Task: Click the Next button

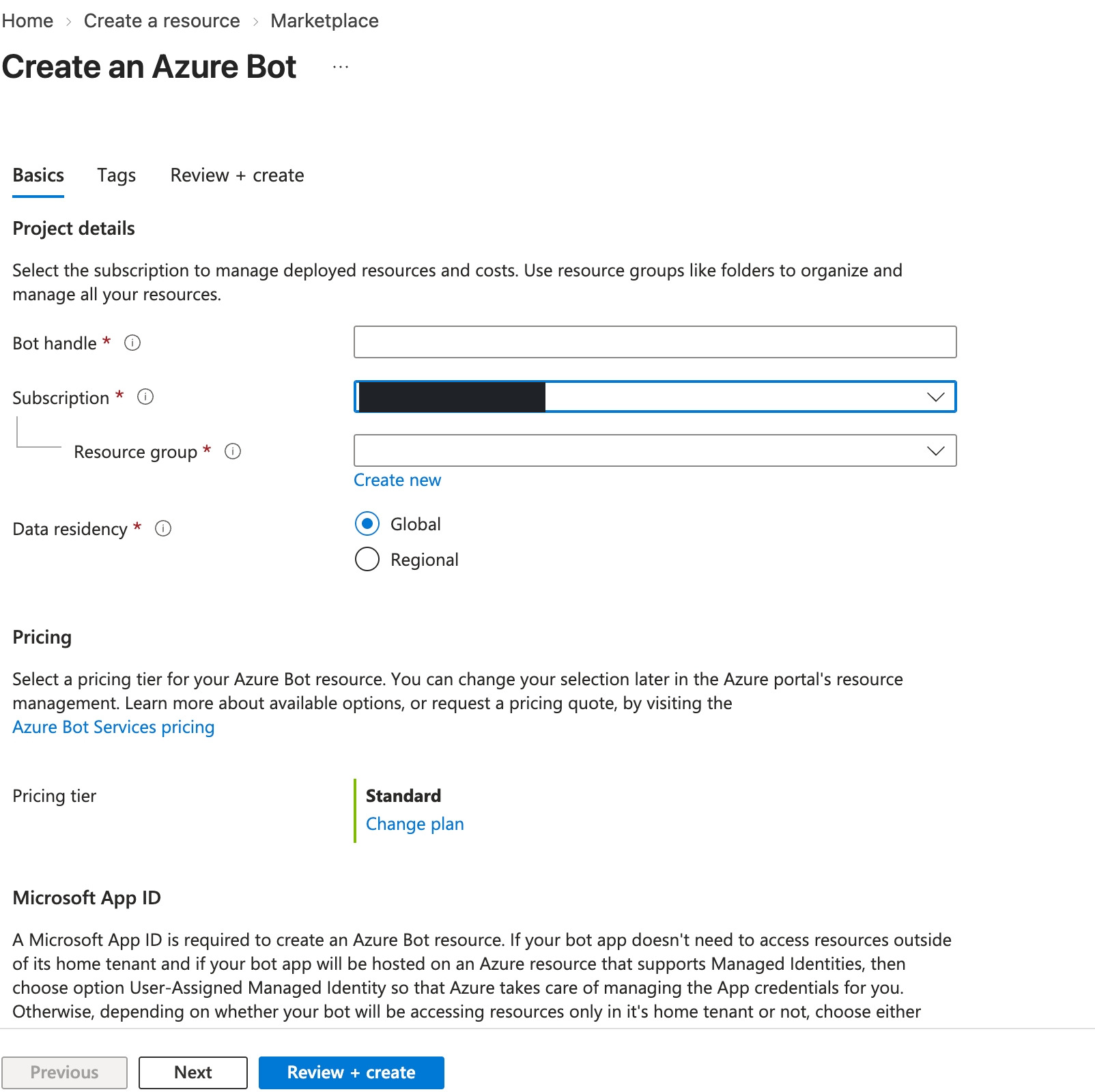Action: coord(193,1072)
